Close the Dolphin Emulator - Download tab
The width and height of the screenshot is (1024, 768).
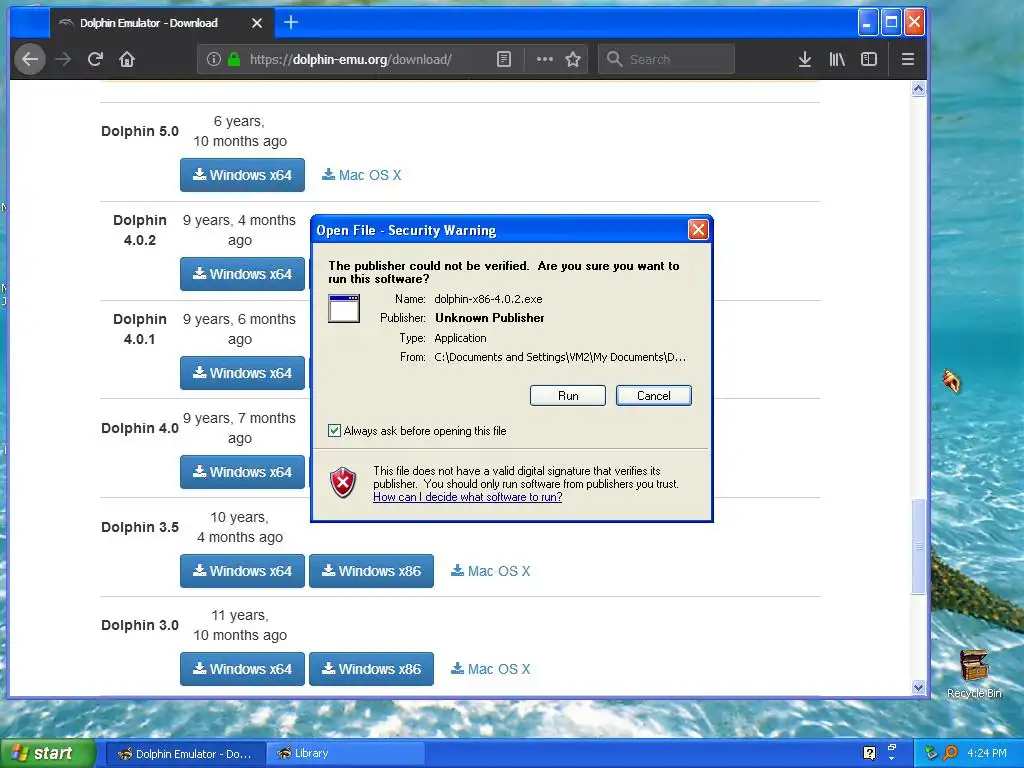pyautogui.click(x=257, y=23)
